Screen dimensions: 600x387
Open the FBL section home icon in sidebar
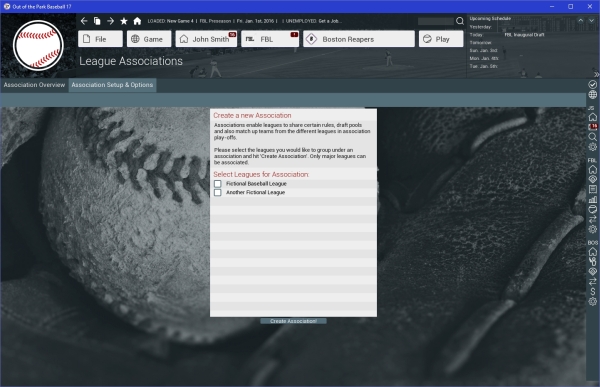tap(592, 169)
